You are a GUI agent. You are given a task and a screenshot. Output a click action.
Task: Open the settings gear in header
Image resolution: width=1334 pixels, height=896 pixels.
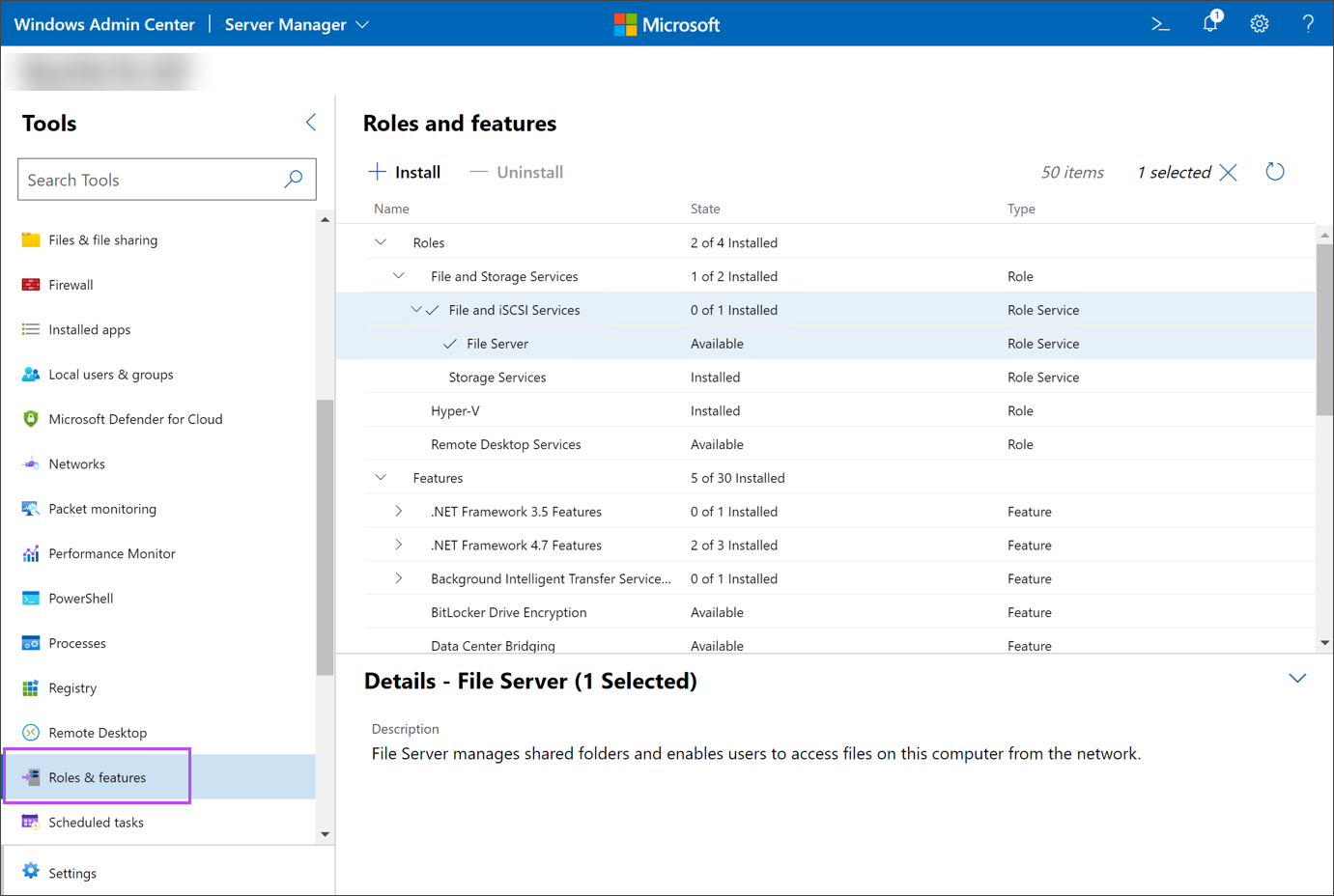pos(1259,24)
